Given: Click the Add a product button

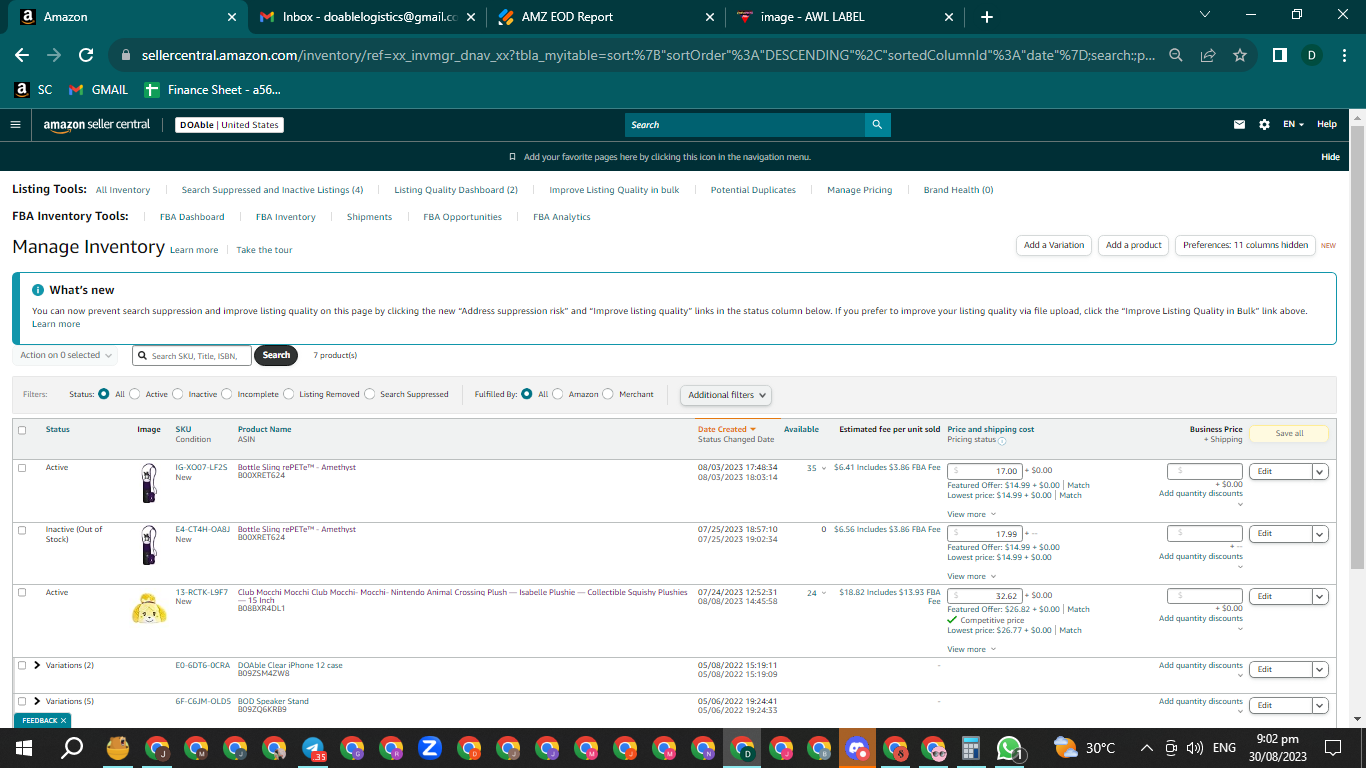Looking at the screenshot, I should pyautogui.click(x=1133, y=245).
